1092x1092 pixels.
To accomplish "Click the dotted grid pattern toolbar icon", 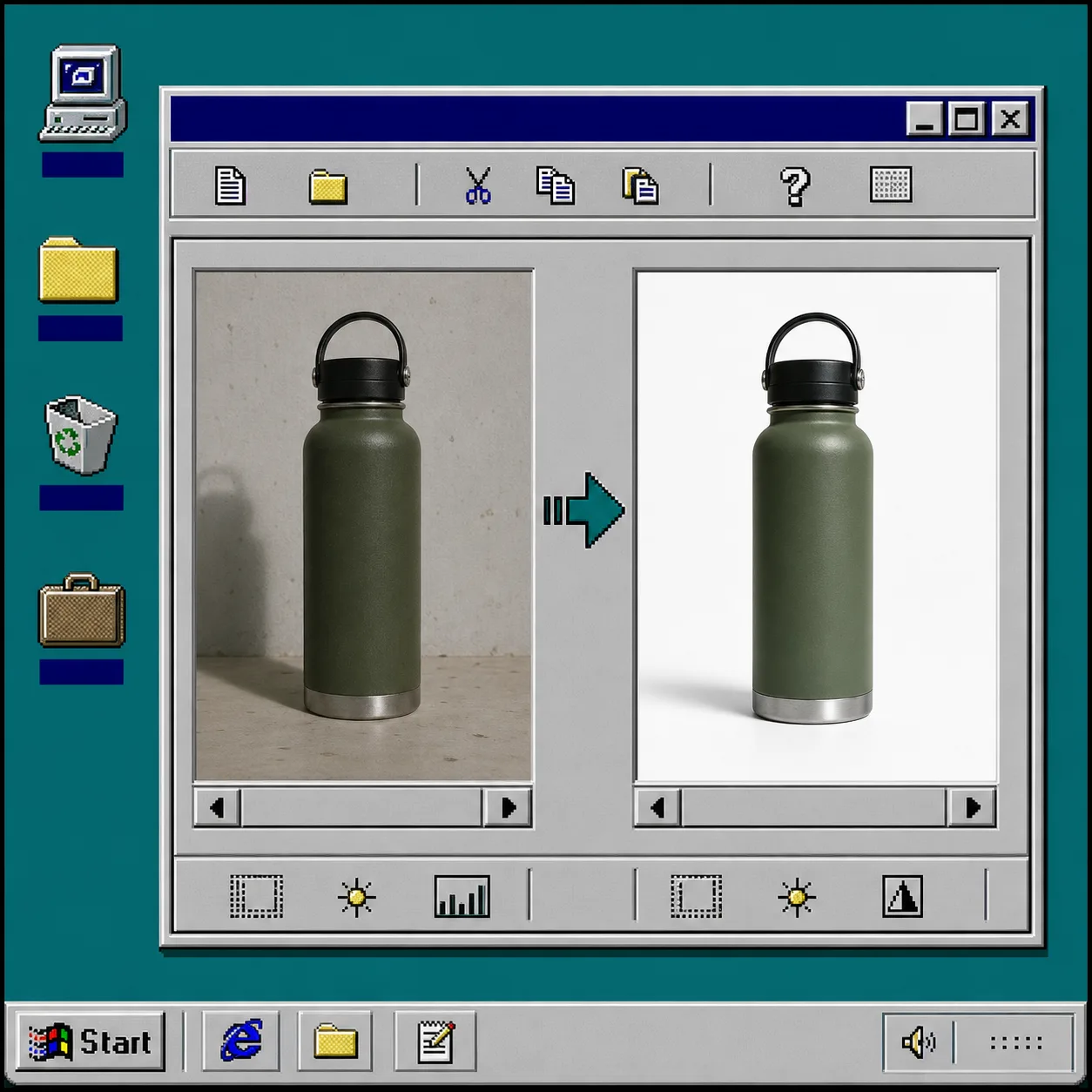I will 891,185.
